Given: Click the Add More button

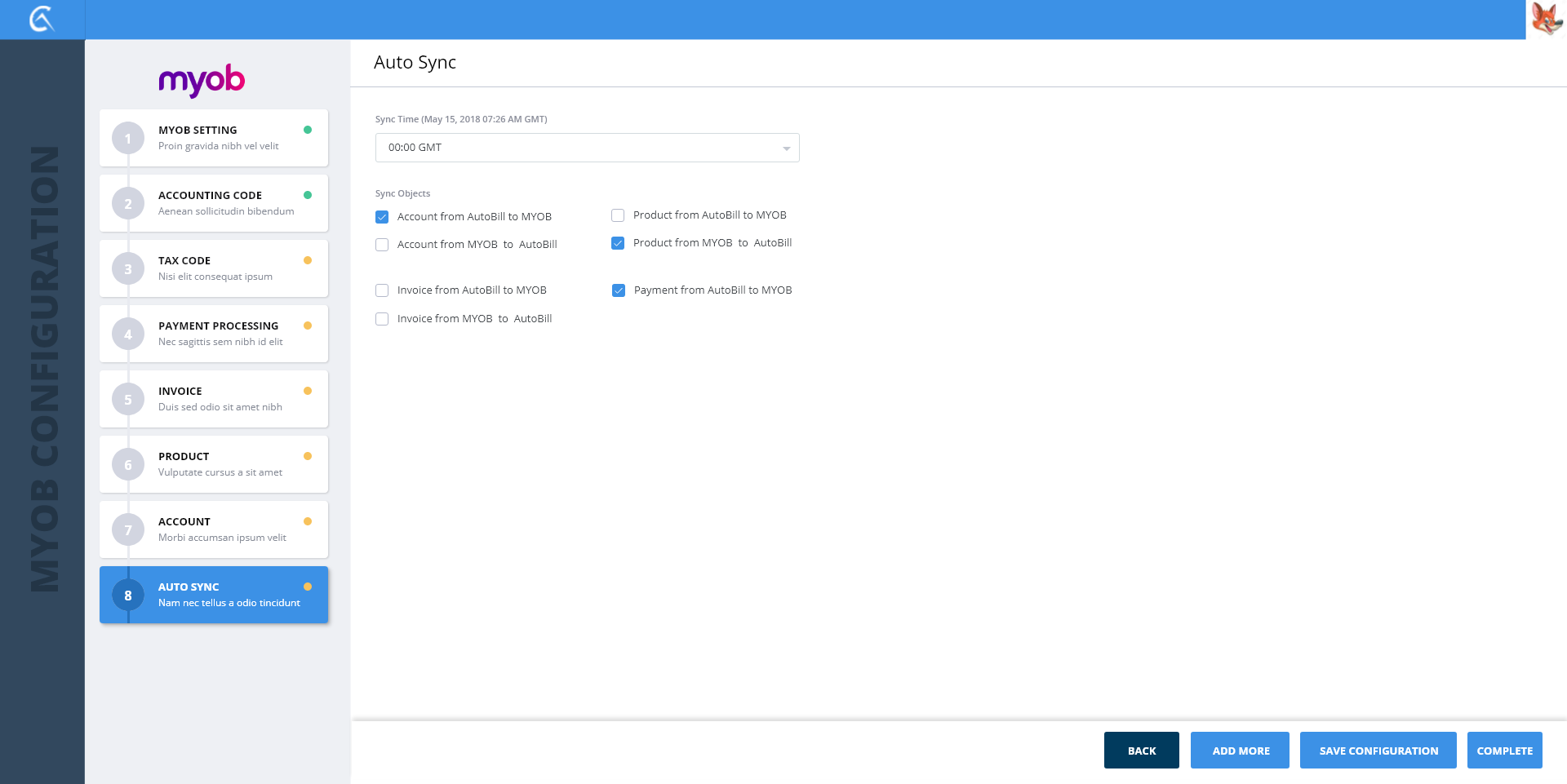Looking at the screenshot, I should click(1240, 751).
